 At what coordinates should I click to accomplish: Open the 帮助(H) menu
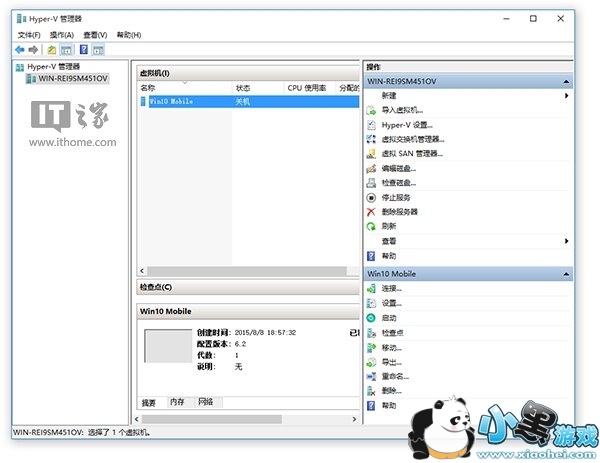tap(129, 35)
